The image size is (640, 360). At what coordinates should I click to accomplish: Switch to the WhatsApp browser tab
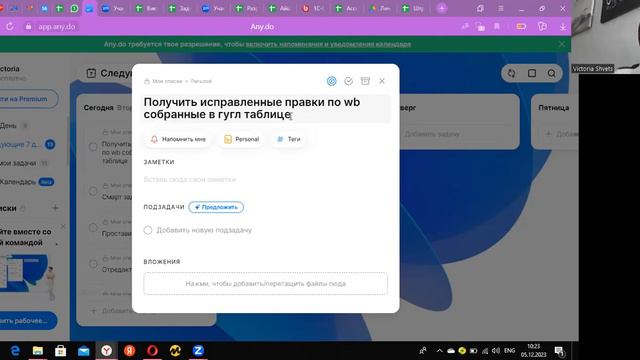(x=74, y=8)
